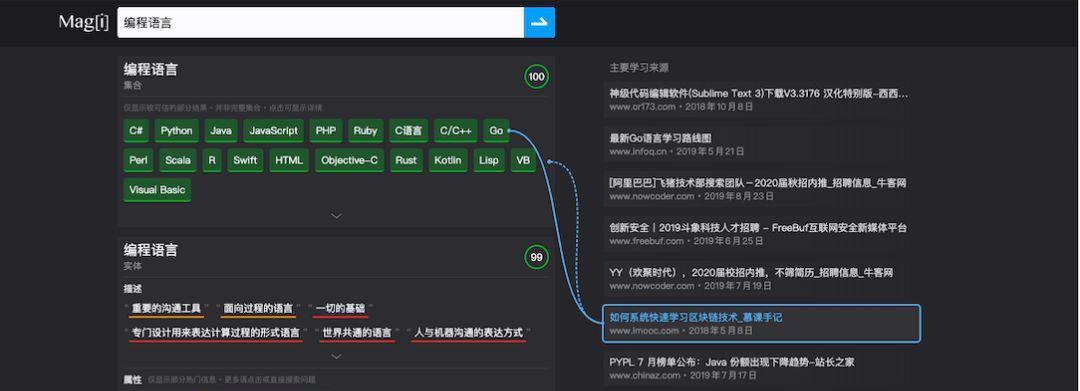Click description 专门设计用来表达计算过程的形式语言

click(x=216, y=333)
